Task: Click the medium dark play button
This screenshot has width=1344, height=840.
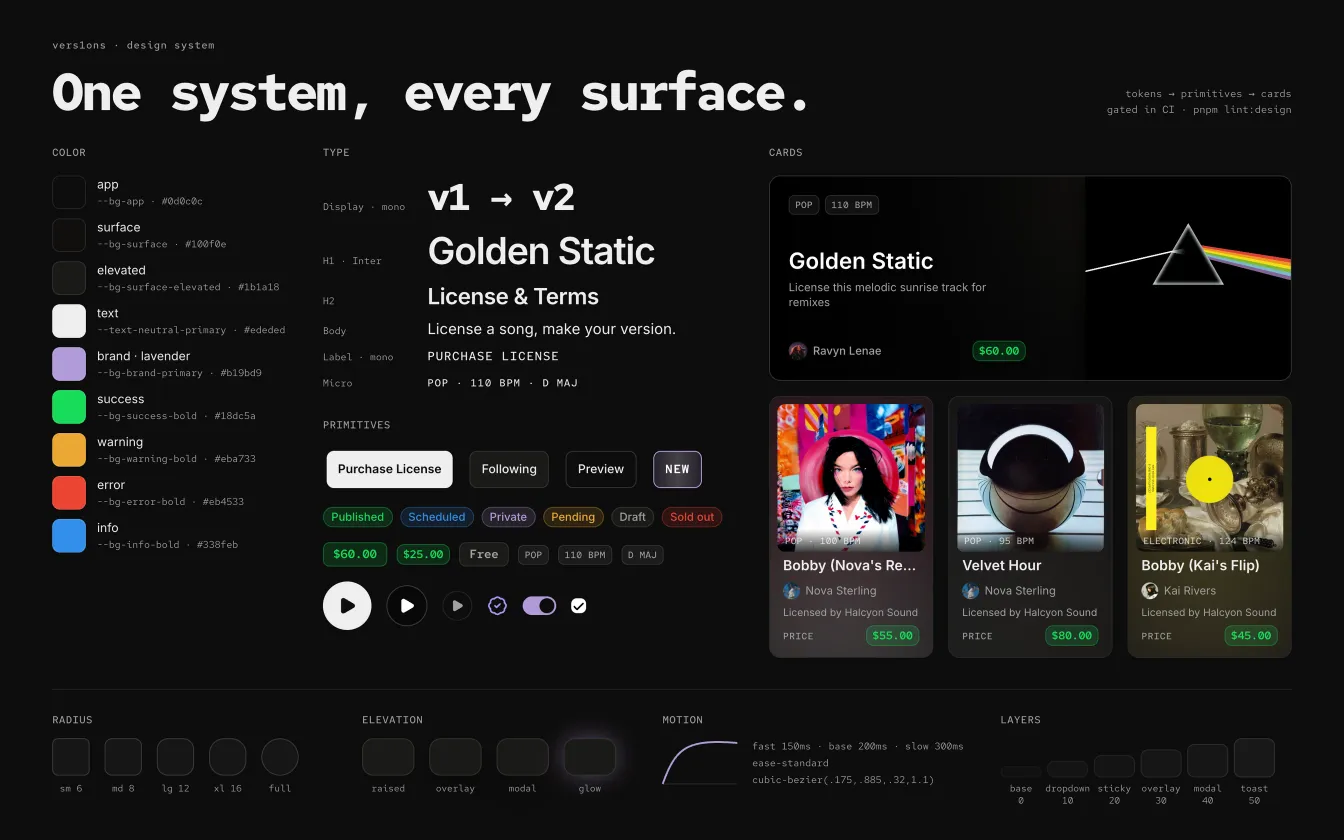Action: [x=407, y=605]
